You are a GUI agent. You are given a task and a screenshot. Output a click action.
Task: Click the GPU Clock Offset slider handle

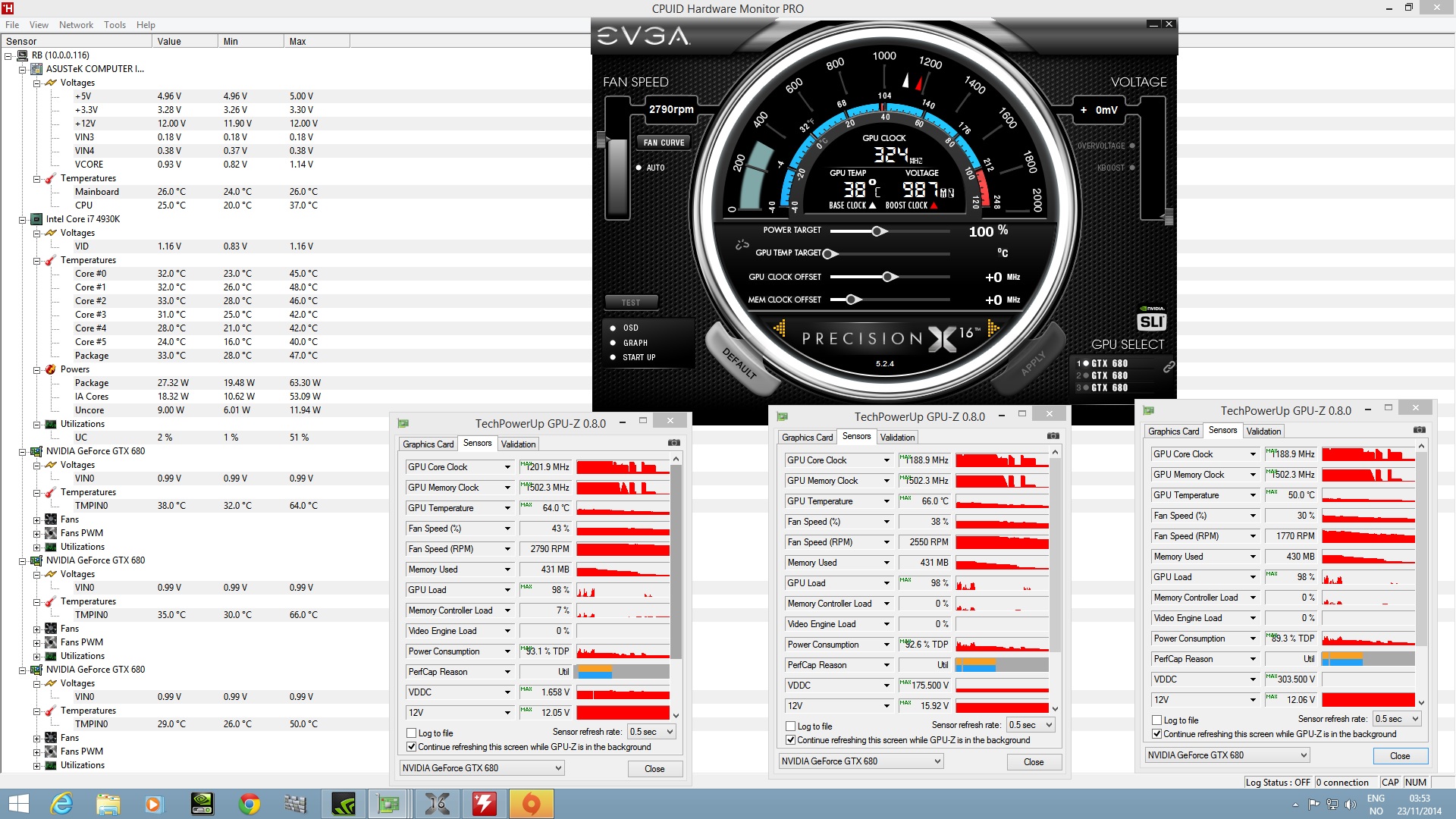pos(888,277)
